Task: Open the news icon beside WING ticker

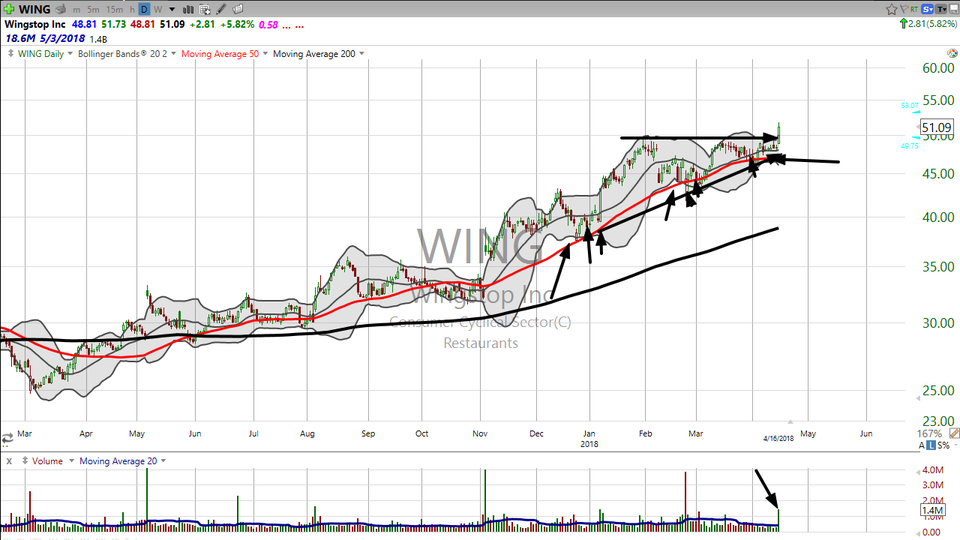Action: [61, 9]
